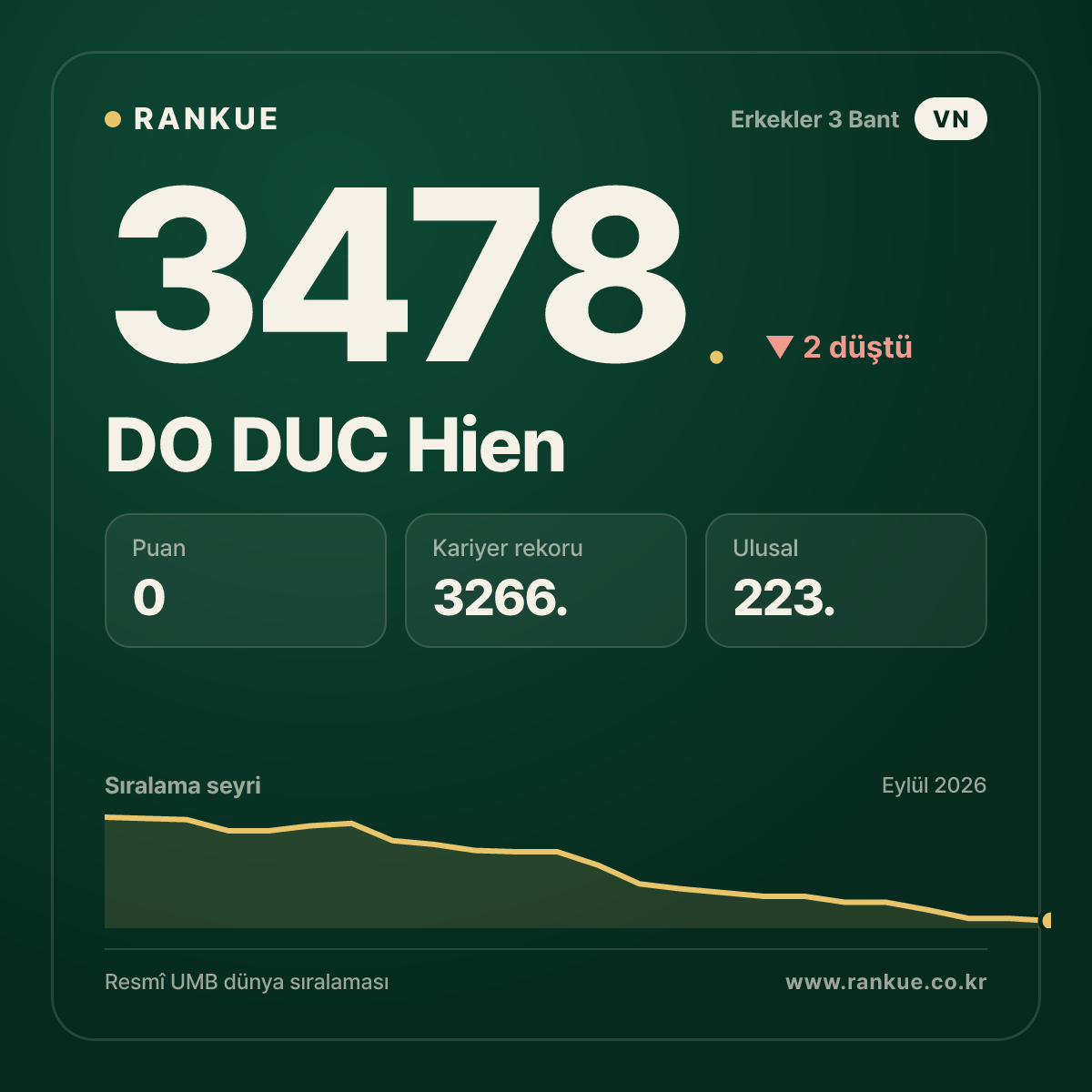Screen dimensions: 1092x1092
Task: Click the national rank value 223.
Action: (784, 598)
